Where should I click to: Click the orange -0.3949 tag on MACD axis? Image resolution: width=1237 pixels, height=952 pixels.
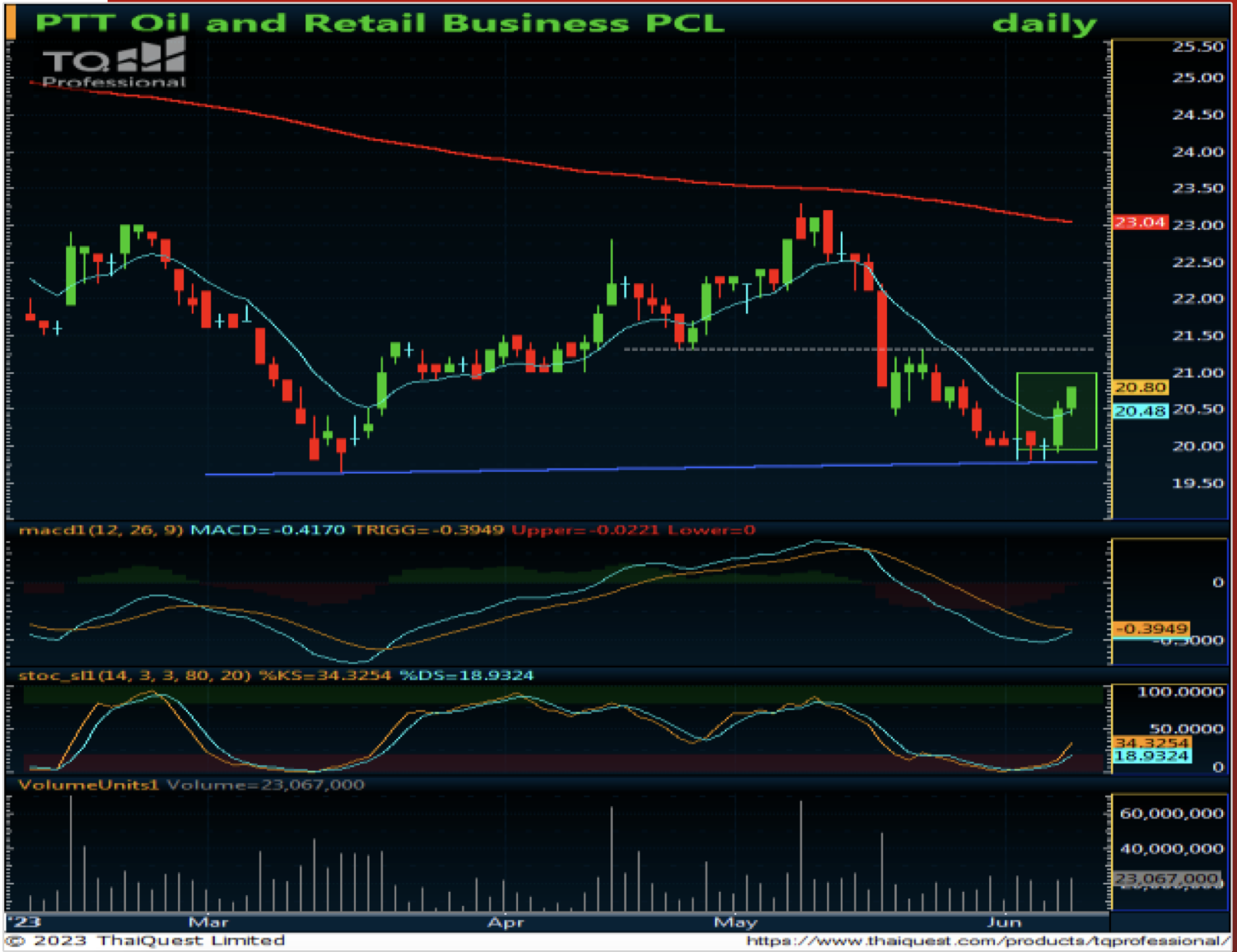[x=1151, y=628]
